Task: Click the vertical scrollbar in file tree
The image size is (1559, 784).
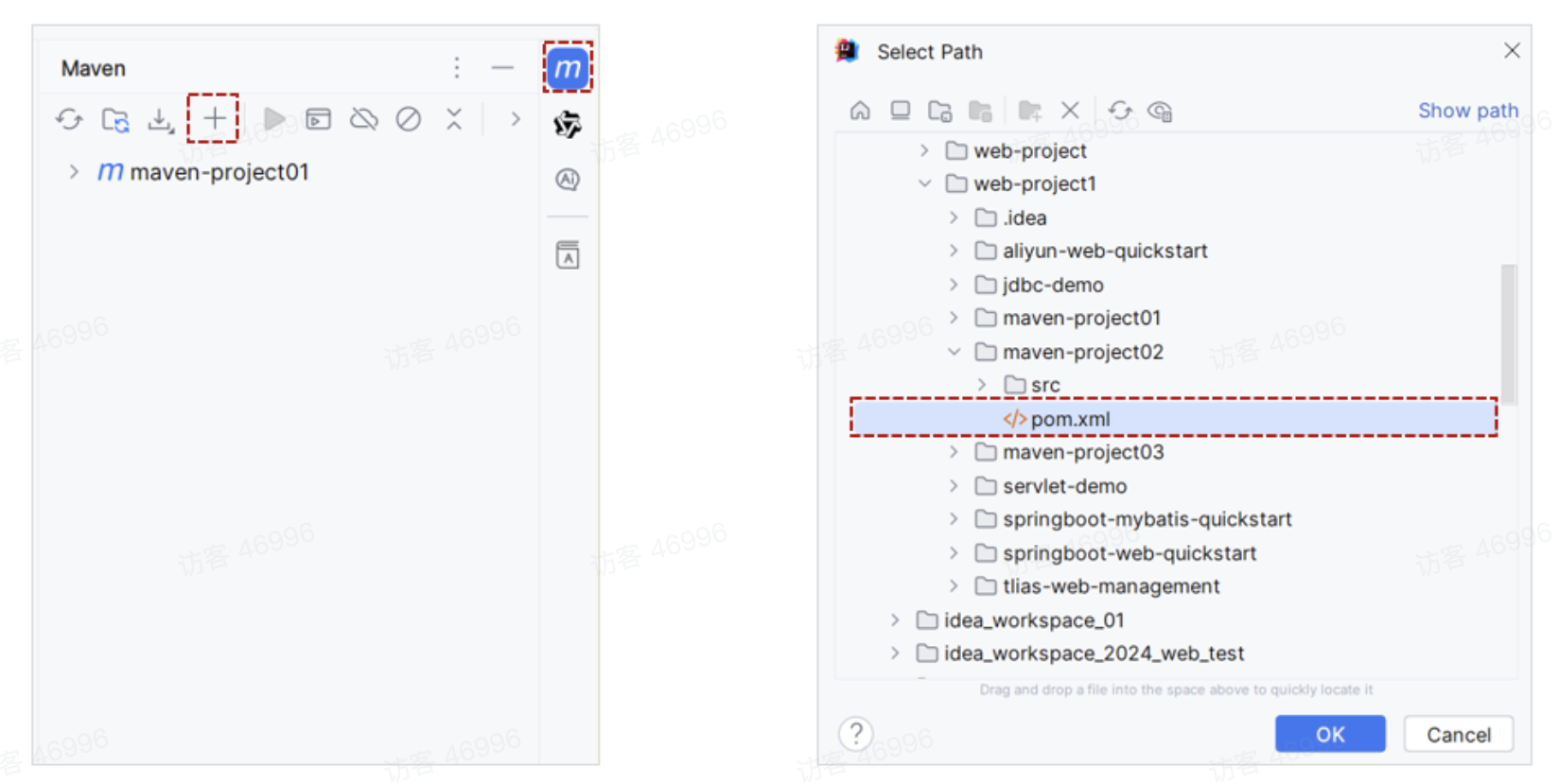Action: click(1508, 335)
